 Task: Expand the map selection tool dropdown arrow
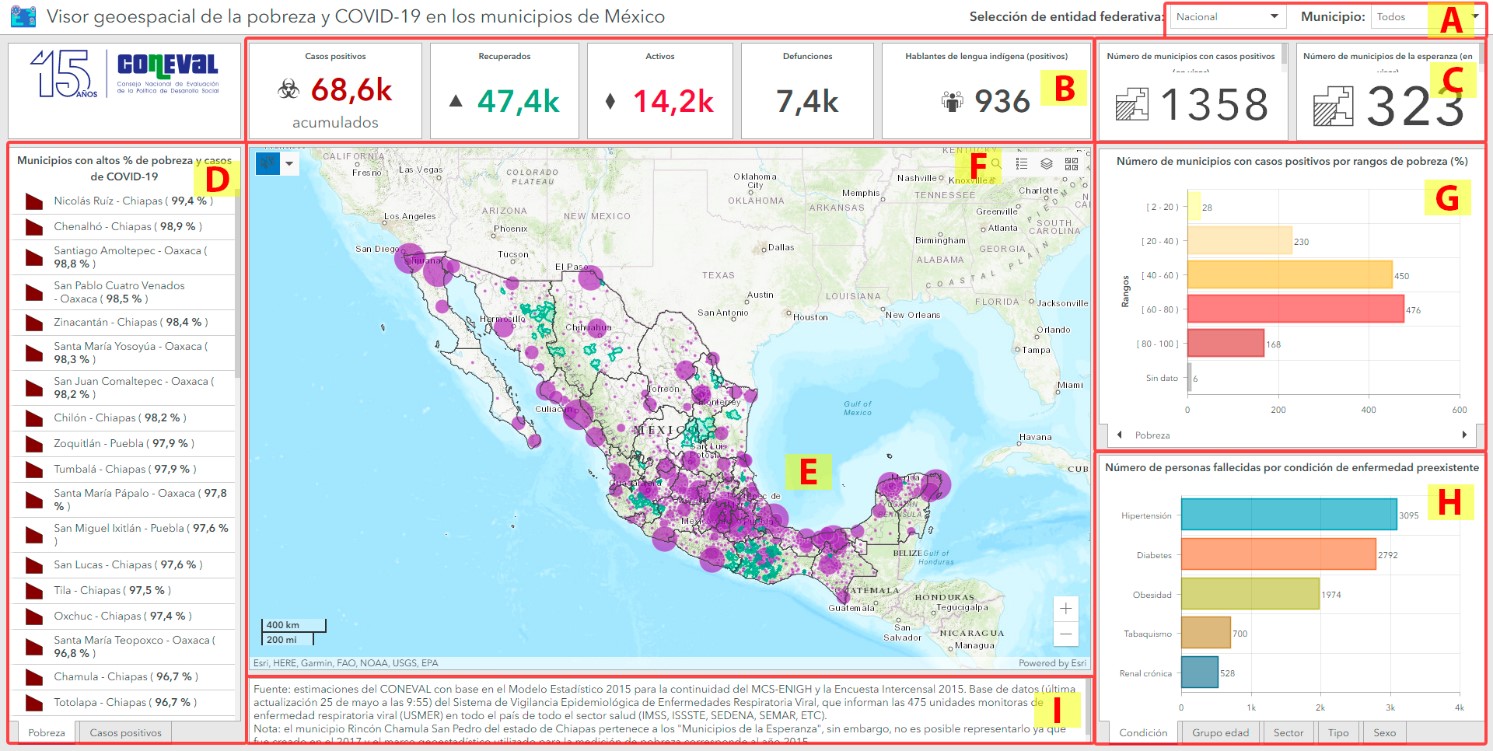point(290,163)
